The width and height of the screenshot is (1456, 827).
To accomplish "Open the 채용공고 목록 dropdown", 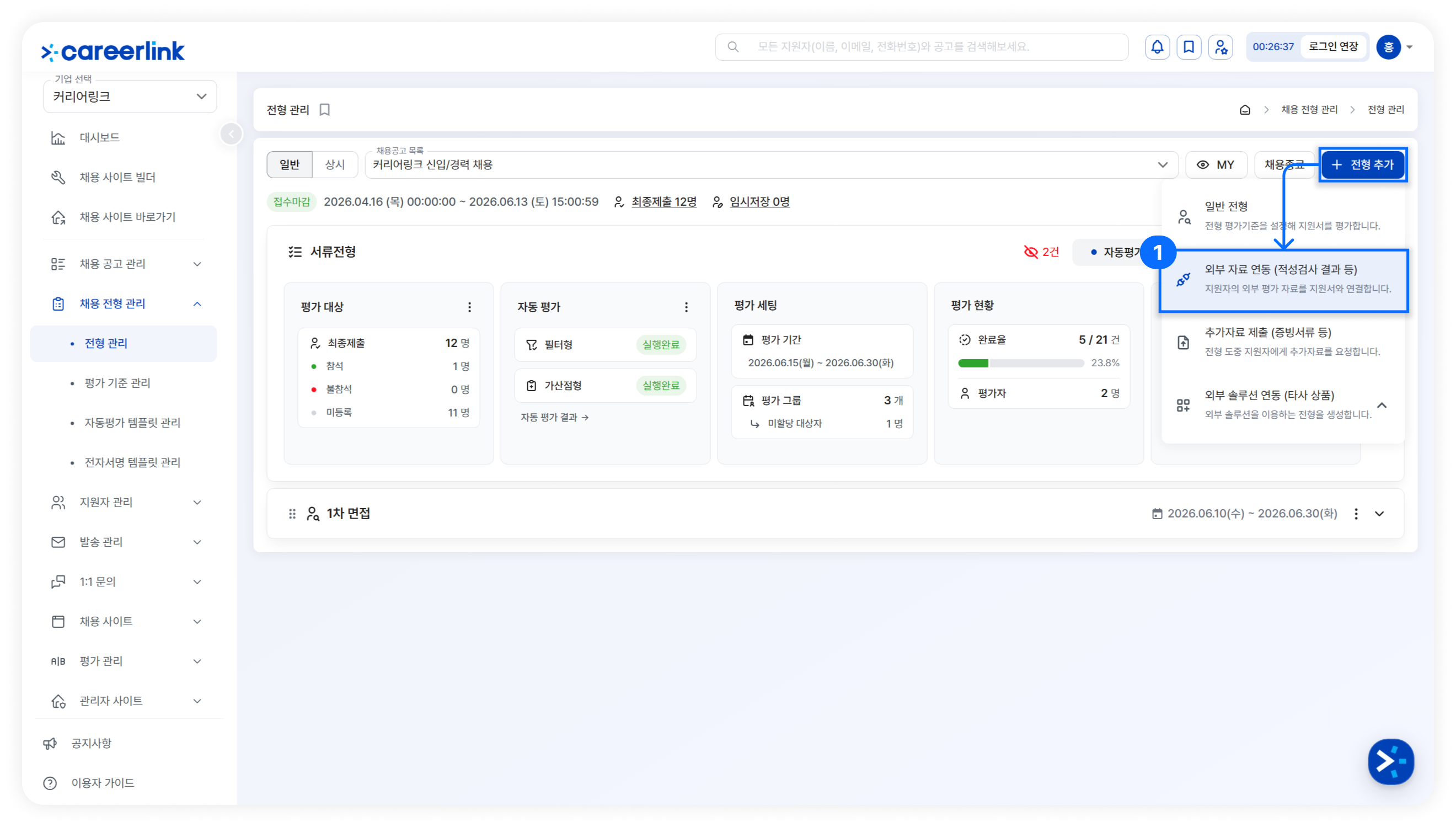I will pos(772,165).
